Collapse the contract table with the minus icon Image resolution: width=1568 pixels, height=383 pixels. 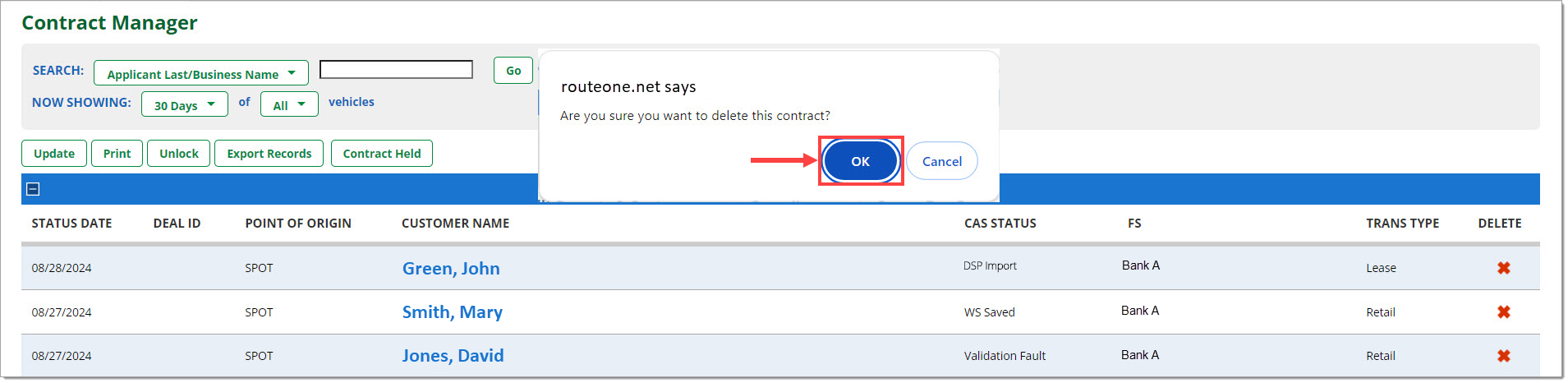[x=33, y=189]
